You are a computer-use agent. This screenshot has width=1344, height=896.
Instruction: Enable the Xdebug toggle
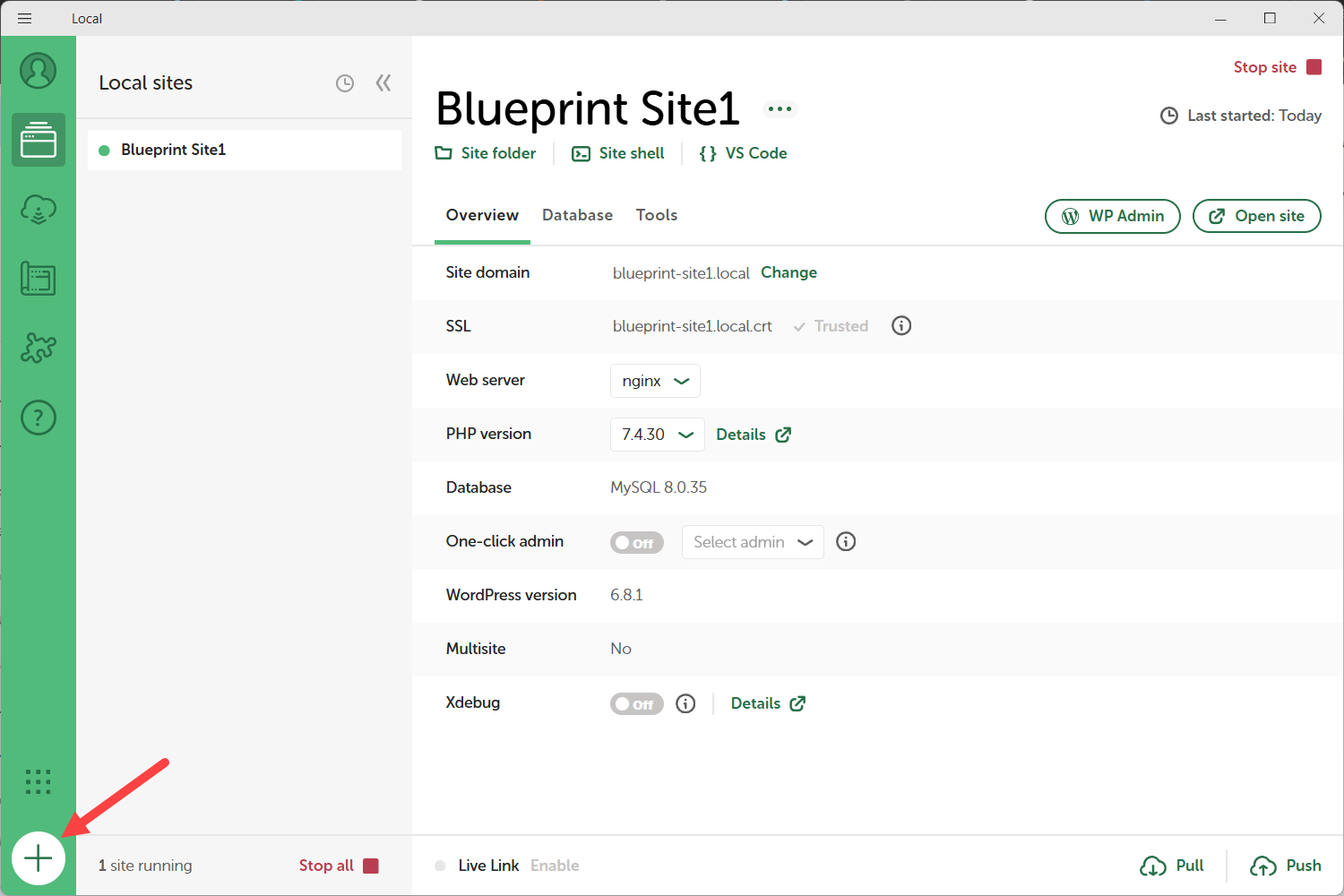point(636,704)
